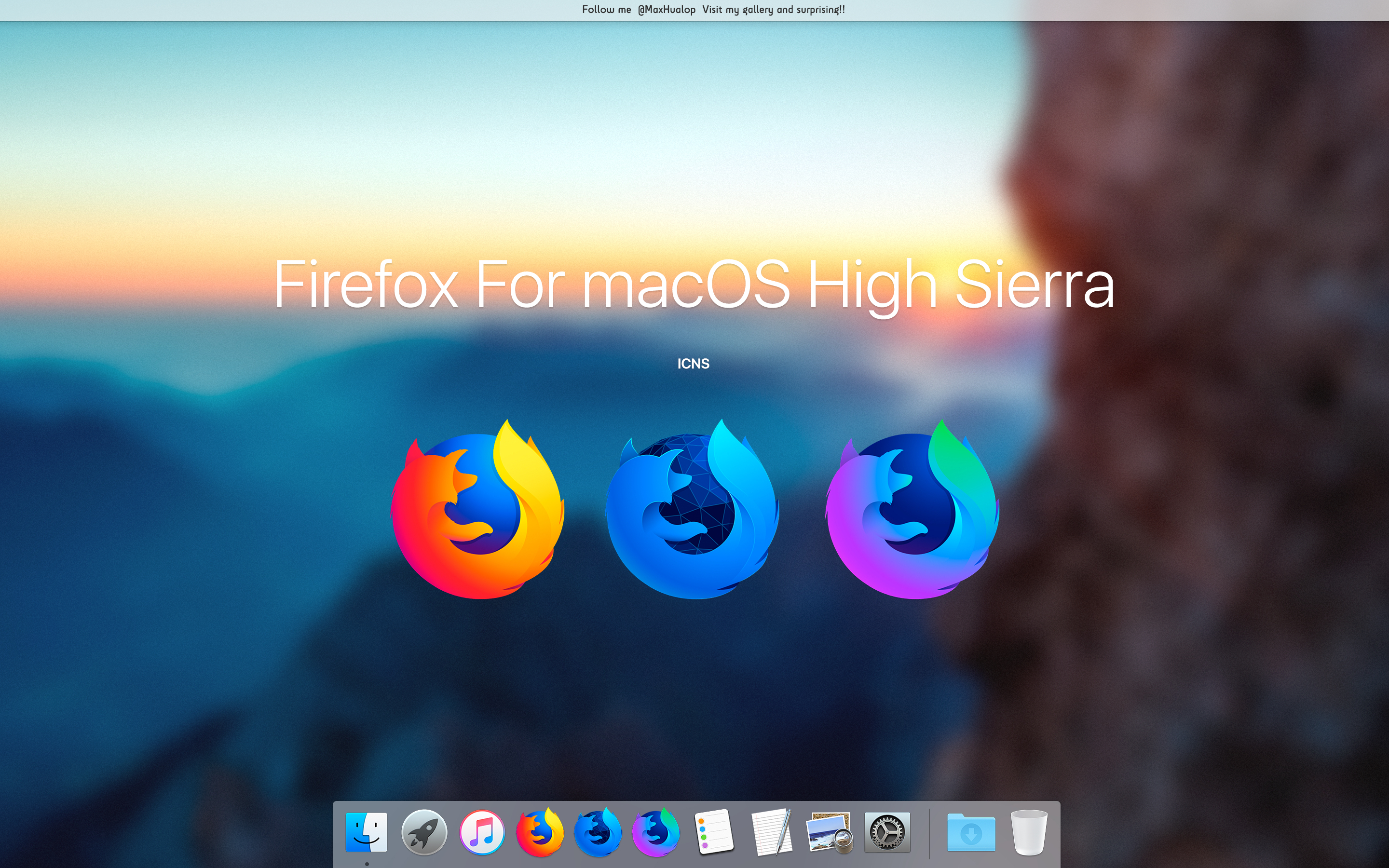Open Launchpad from the dock
This screenshot has height=868, width=1389.
(425, 832)
